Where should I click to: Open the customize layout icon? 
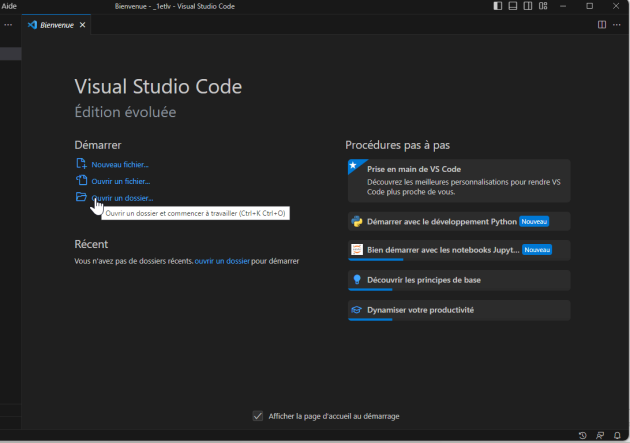pos(542,7)
